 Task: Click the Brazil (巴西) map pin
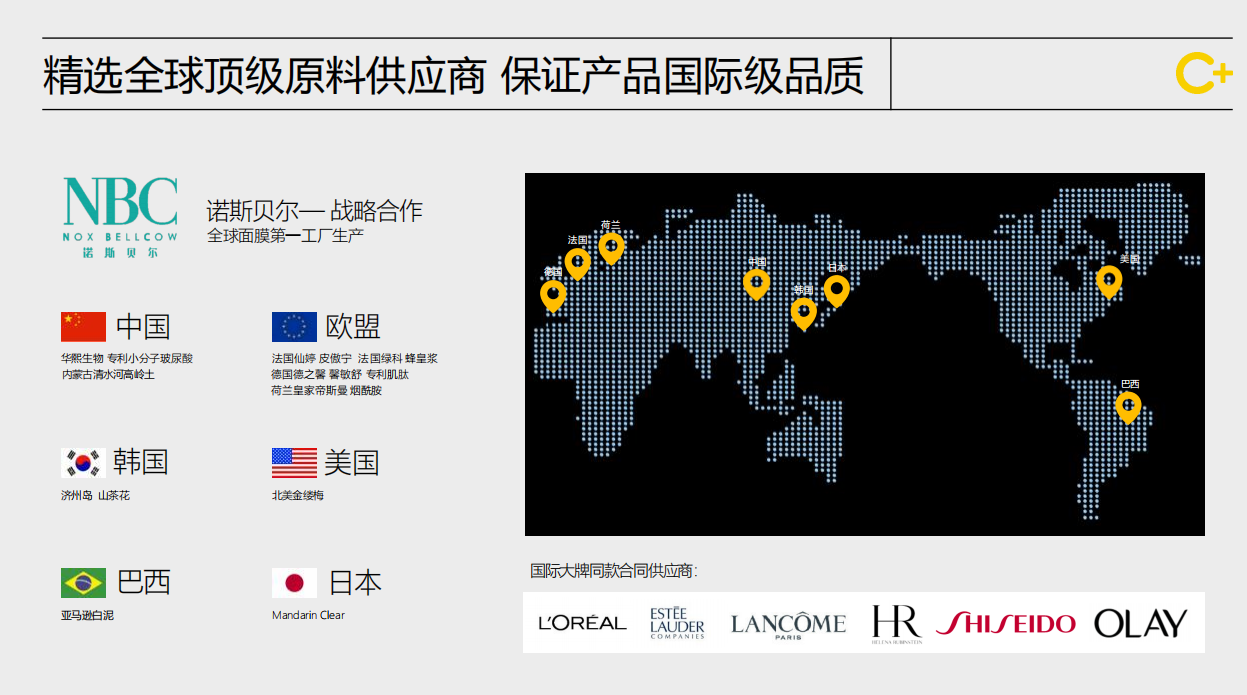click(1128, 406)
